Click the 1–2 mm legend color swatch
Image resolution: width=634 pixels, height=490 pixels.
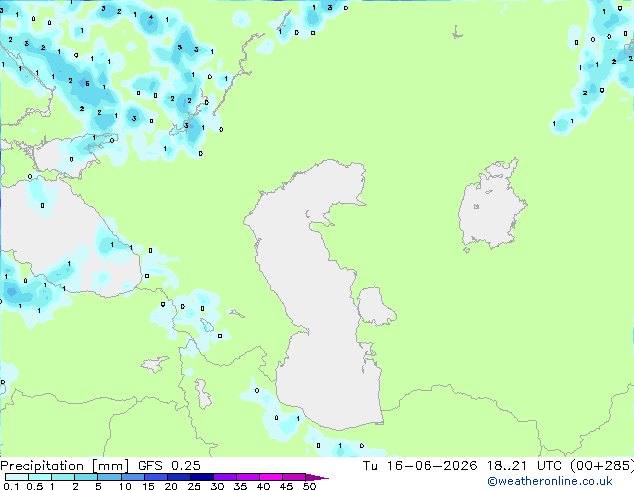pos(63,477)
